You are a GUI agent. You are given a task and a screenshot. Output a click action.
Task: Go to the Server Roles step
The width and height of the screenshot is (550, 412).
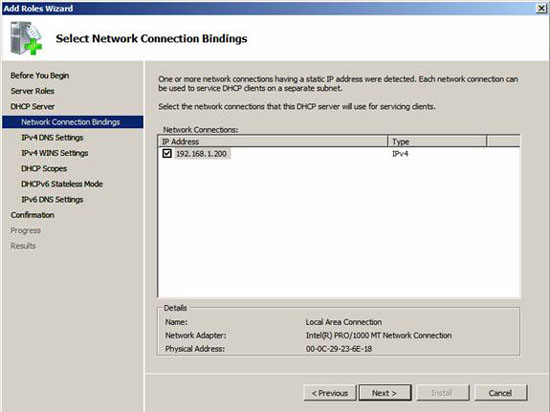pyautogui.click(x=32, y=91)
